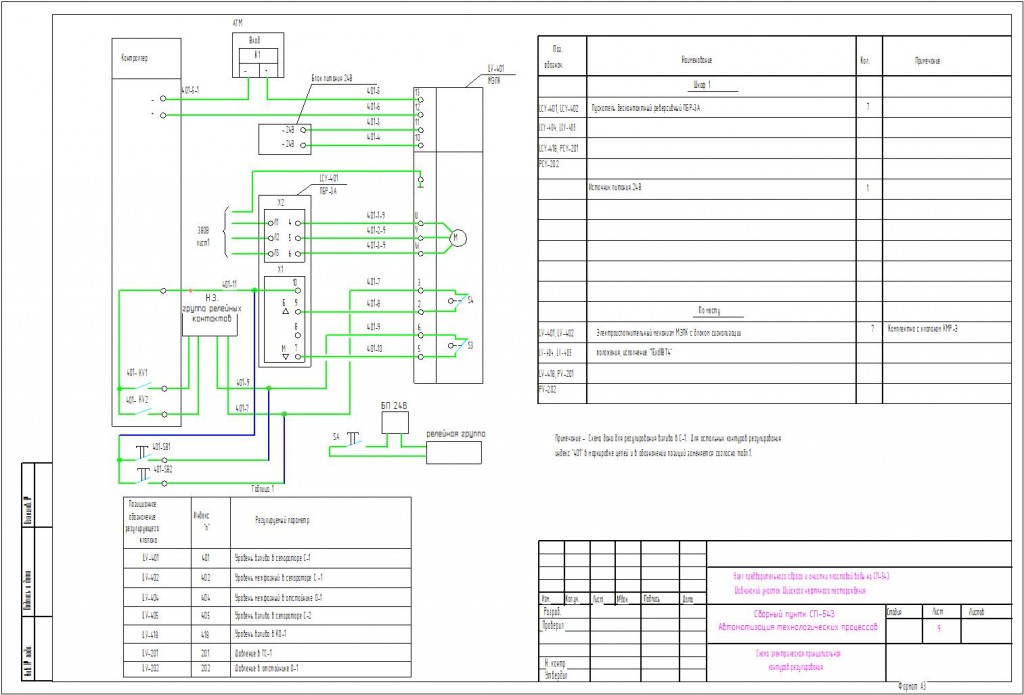Click the 'Листов' cell in title block
The image size is (1024, 695).
pos(976,613)
